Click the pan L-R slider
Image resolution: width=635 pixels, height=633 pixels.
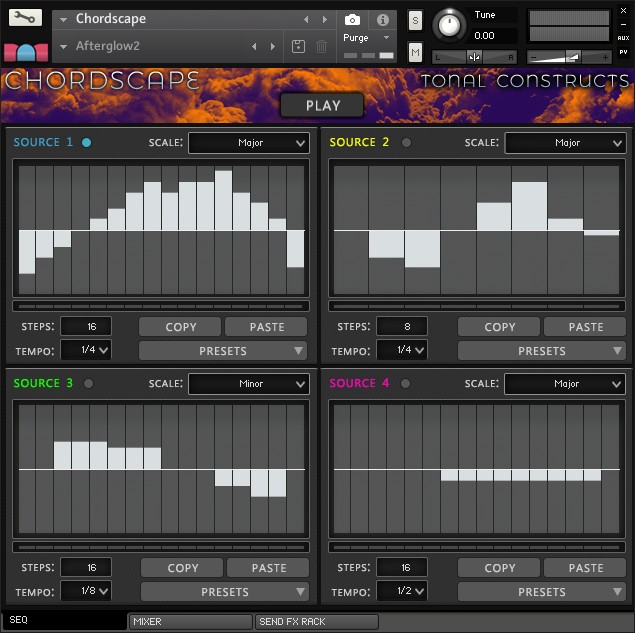tap(474, 57)
